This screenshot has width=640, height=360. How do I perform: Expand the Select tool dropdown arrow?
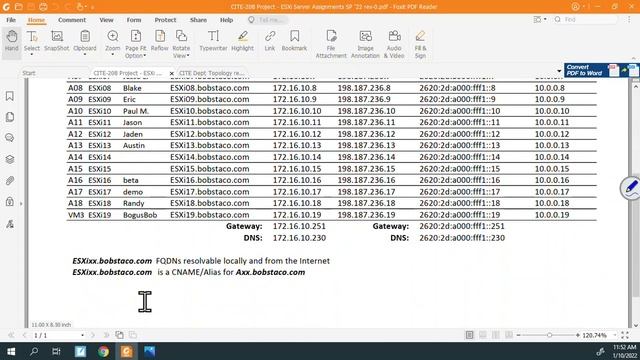pyautogui.click(x=32, y=55)
